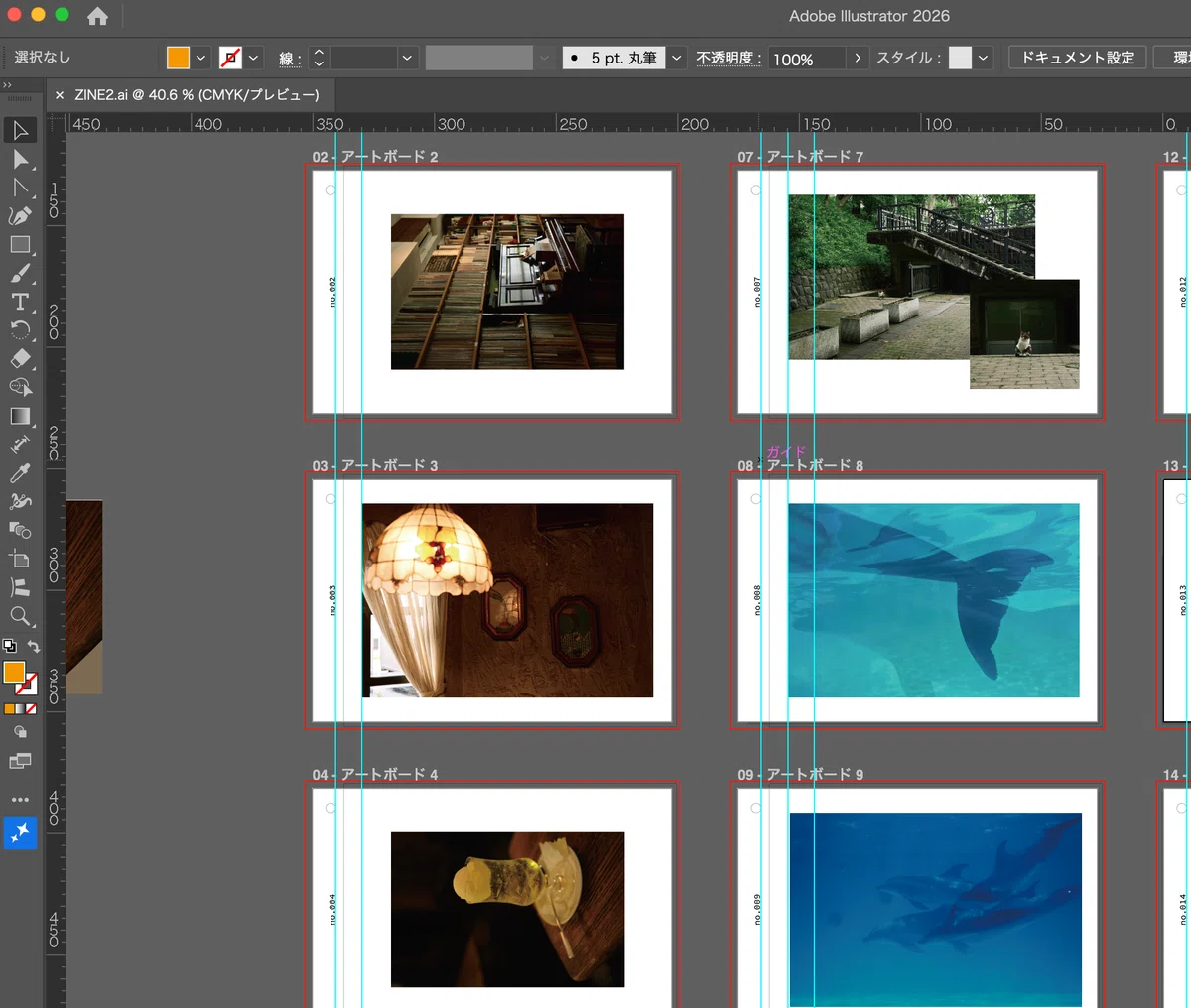
Task: Open the stroke weight dropdown
Action: pyautogui.click(x=407, y=59)
